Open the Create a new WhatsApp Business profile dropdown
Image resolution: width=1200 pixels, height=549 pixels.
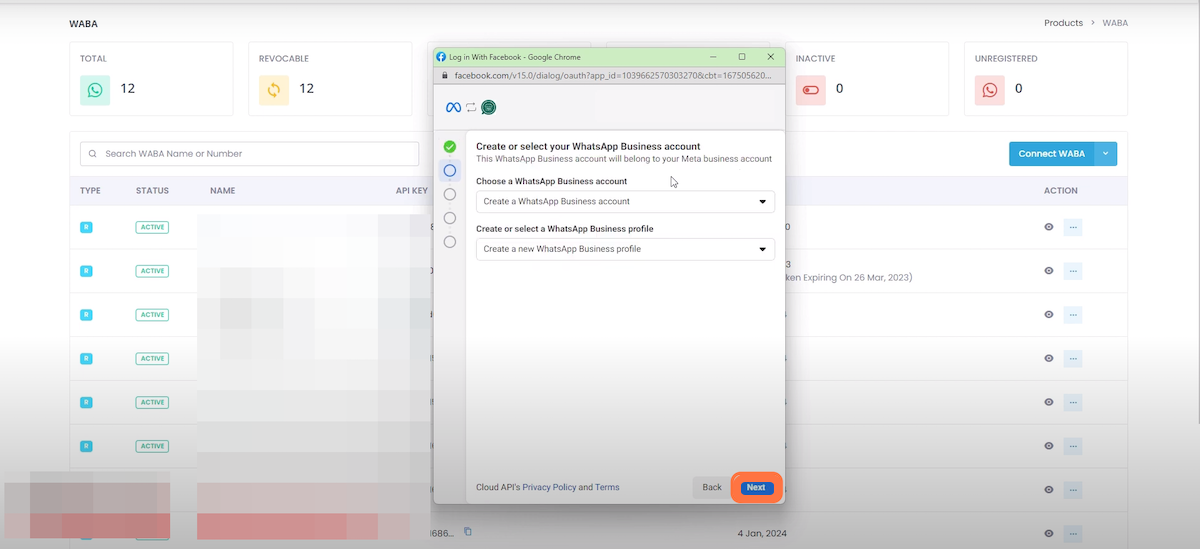pyautogui.click(x=625, y=249)
